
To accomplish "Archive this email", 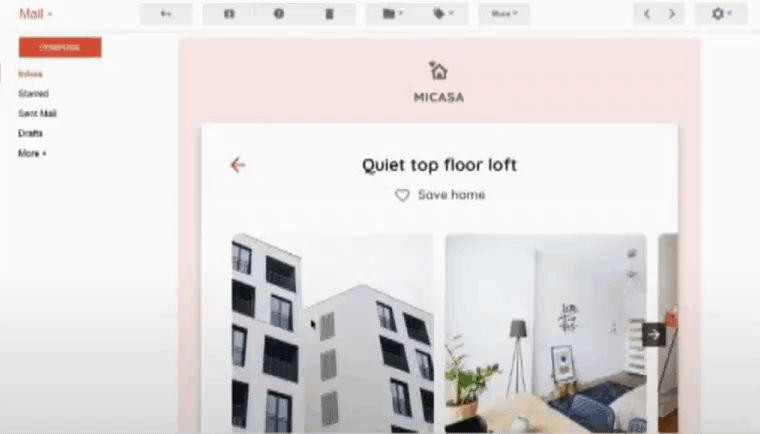I will click(229, 14).
